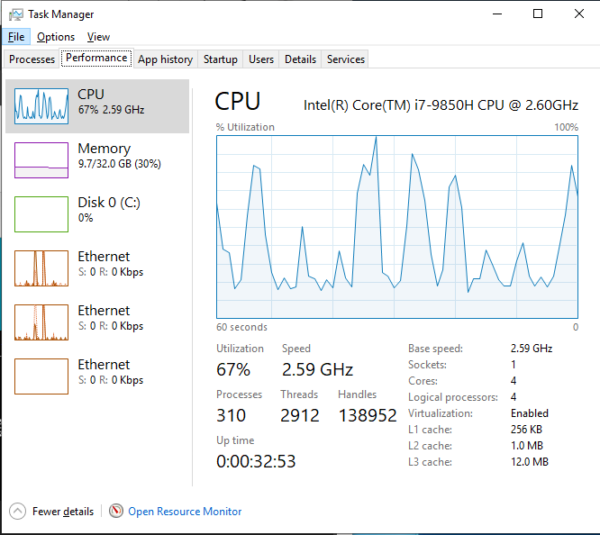Select the Memory usage graph thumbnail
The image size is (600, 535).
pos(41,159)
